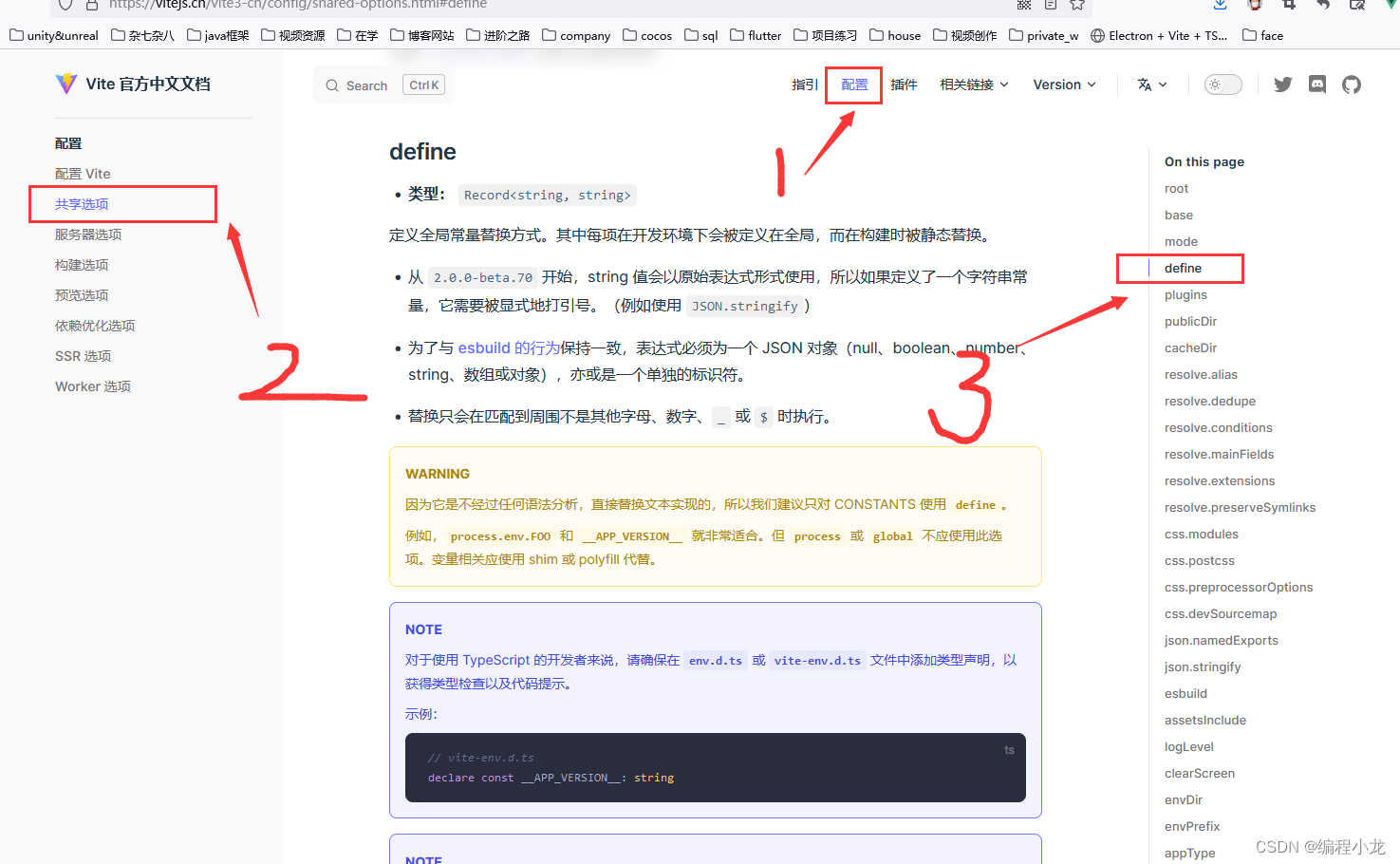This screenshot has height=864, width=1400.
Task: Jump to publicDir in page outline
Action: point(1190,322)
